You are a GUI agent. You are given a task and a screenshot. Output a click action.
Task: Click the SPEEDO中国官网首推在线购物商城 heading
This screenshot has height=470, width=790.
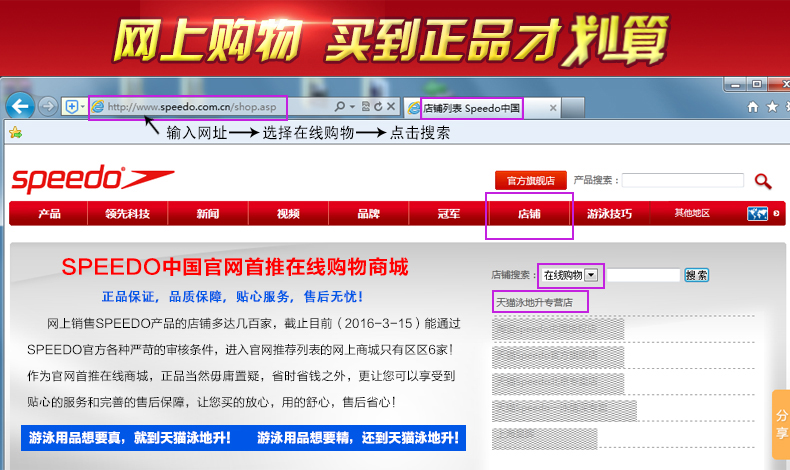pos(235,266)
